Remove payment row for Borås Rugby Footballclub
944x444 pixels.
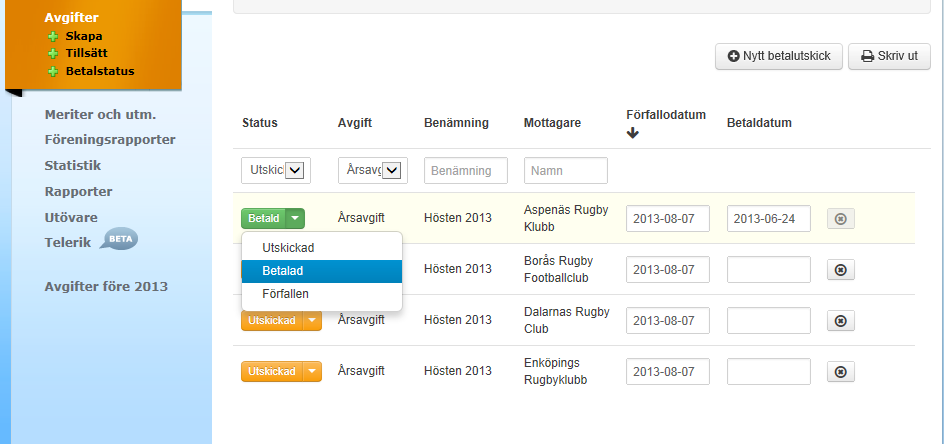841,270
